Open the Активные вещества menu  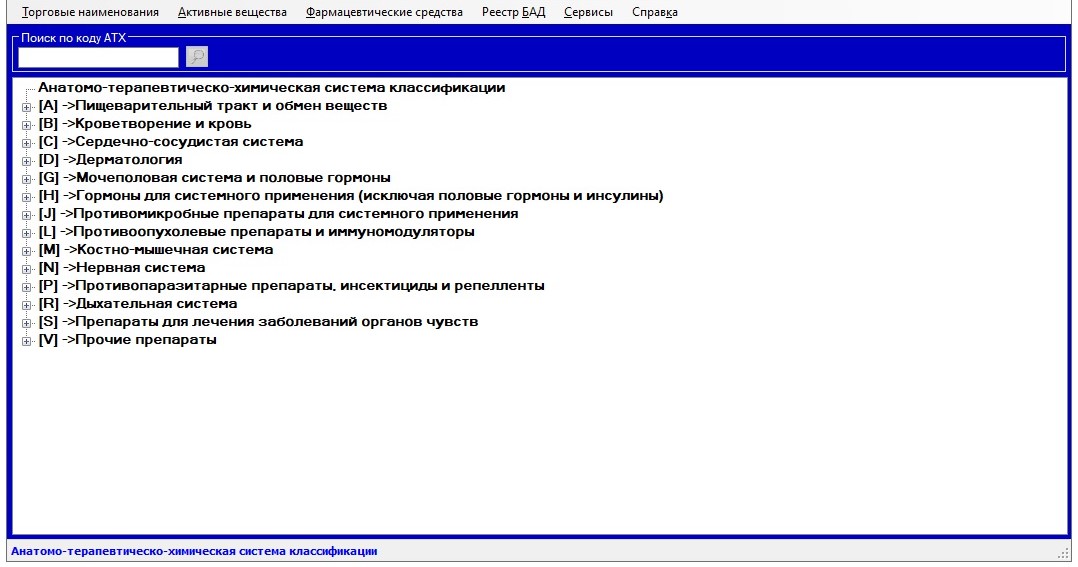tap(232, 12)
